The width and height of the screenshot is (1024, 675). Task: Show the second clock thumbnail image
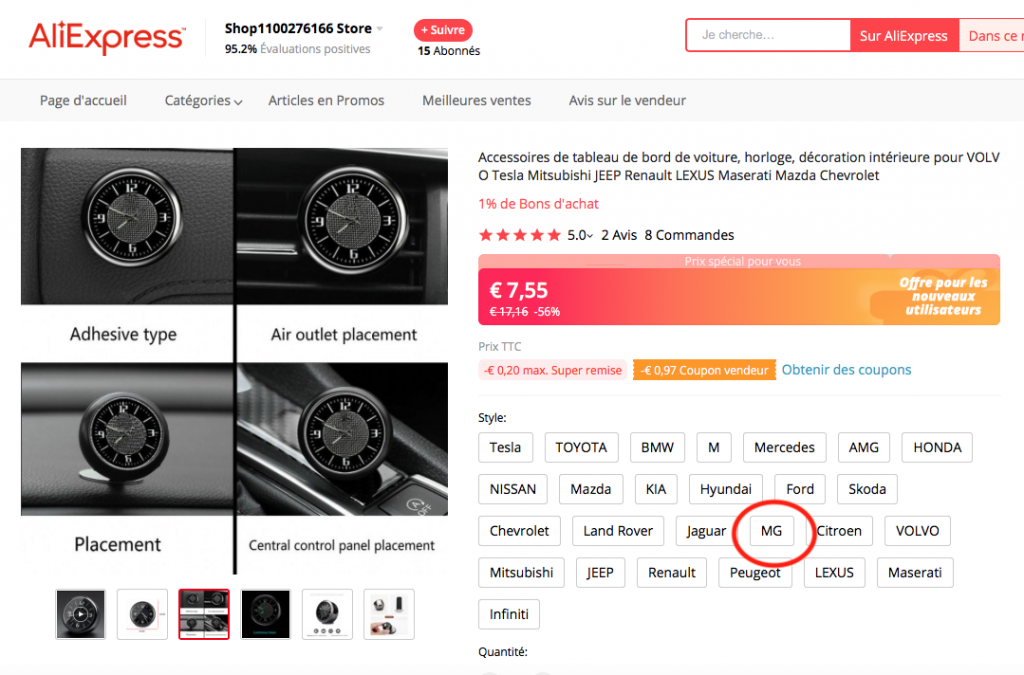point(142,614)
